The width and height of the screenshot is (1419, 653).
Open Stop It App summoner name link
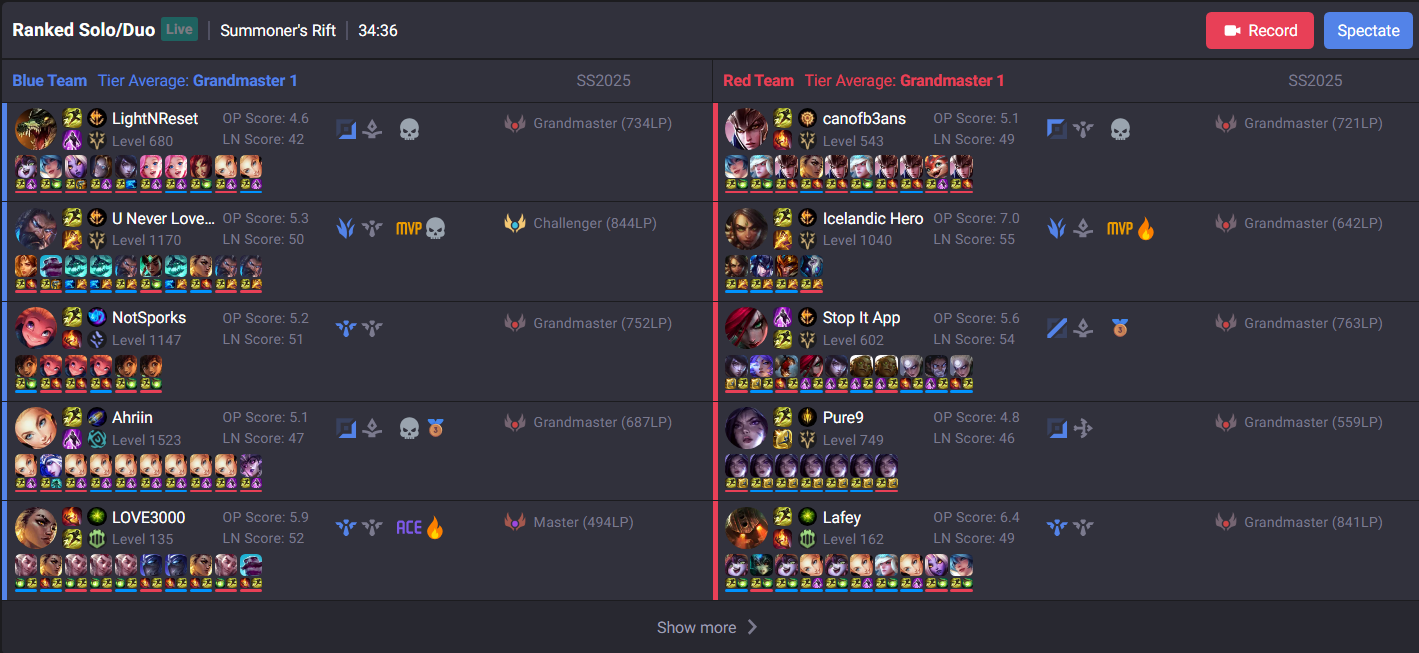click(x=862, y=317)
